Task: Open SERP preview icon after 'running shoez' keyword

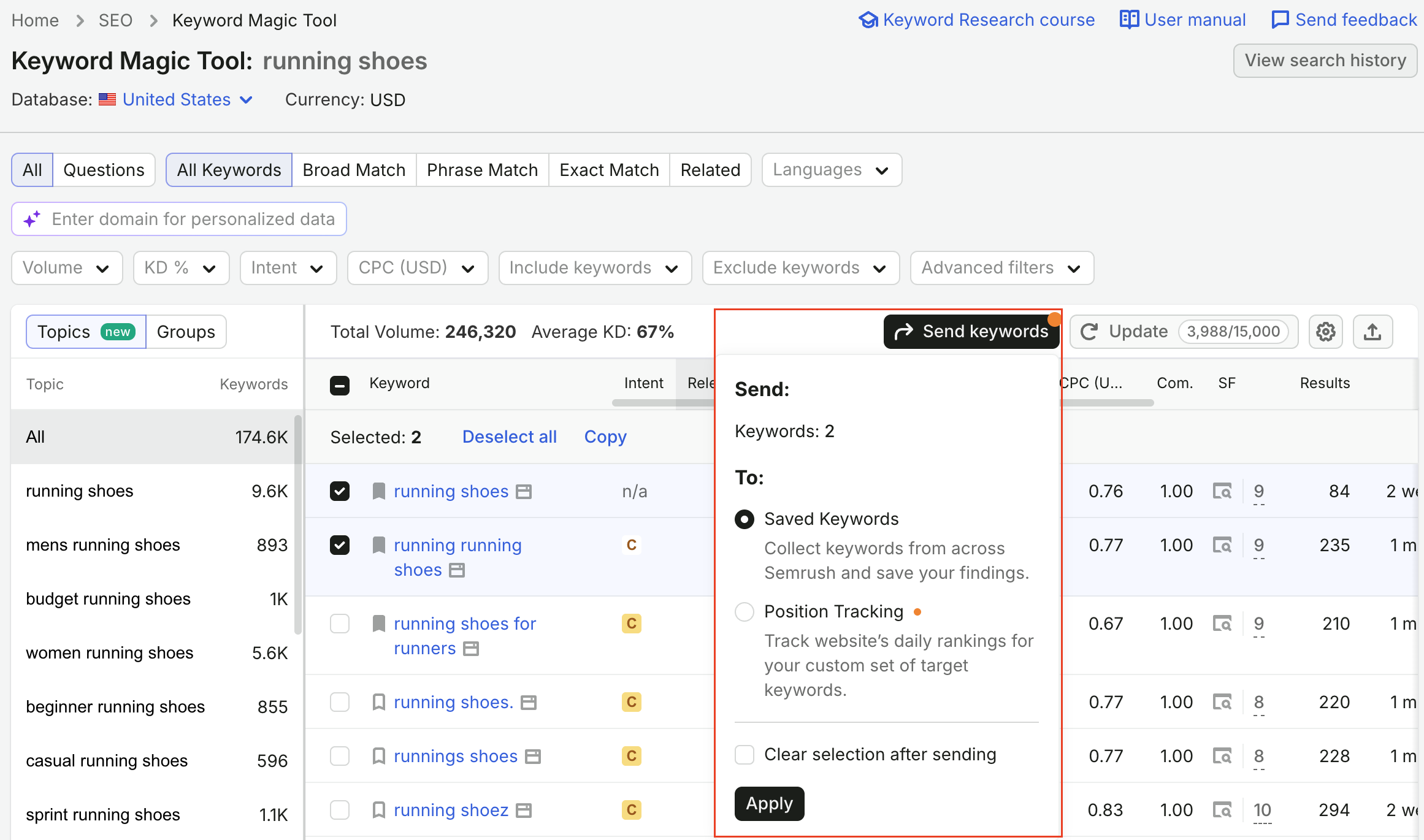Action: tap(524, 811)
